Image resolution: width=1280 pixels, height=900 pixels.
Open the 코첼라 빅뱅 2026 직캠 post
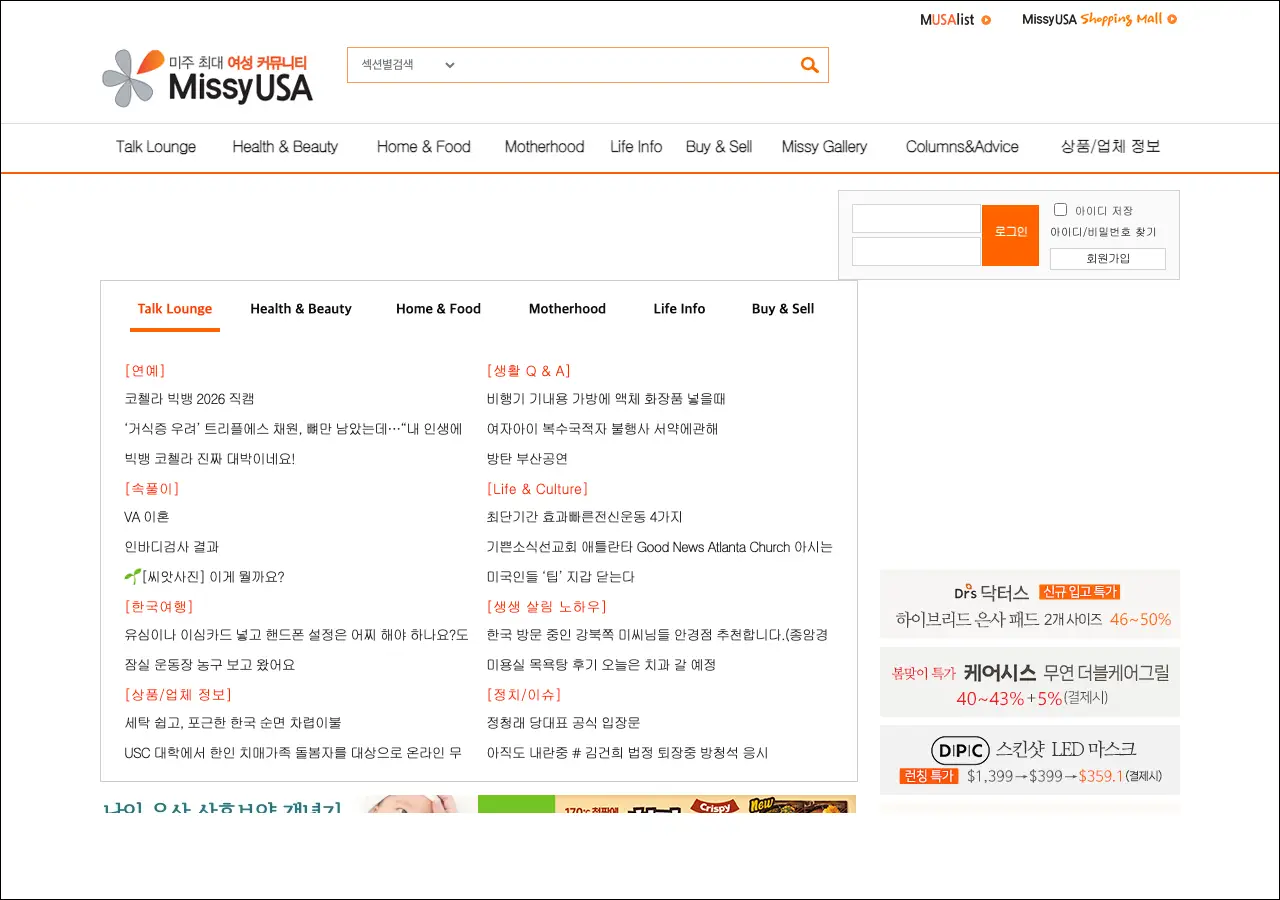point(189,399)
